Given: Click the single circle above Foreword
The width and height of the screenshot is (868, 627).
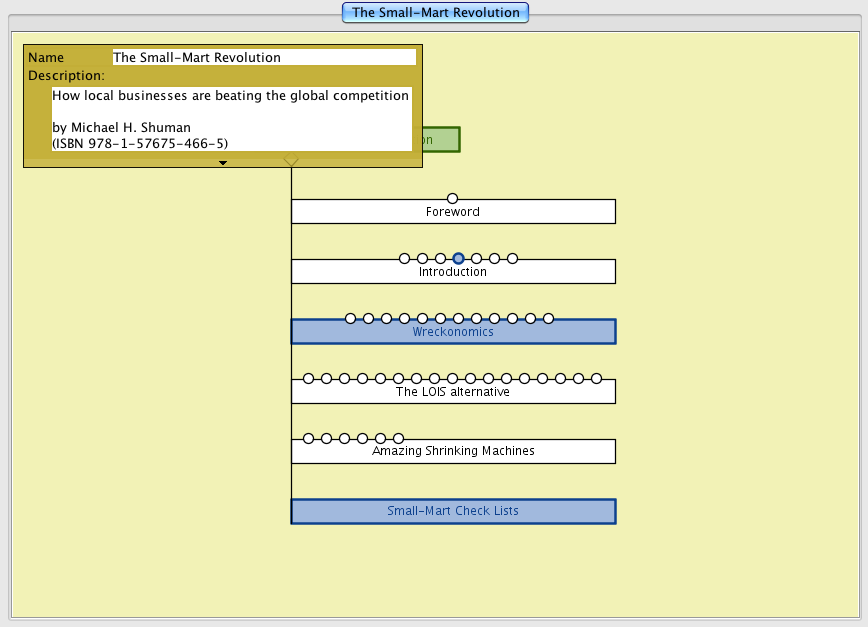Looking at the screenshot, I should point(452,199).
